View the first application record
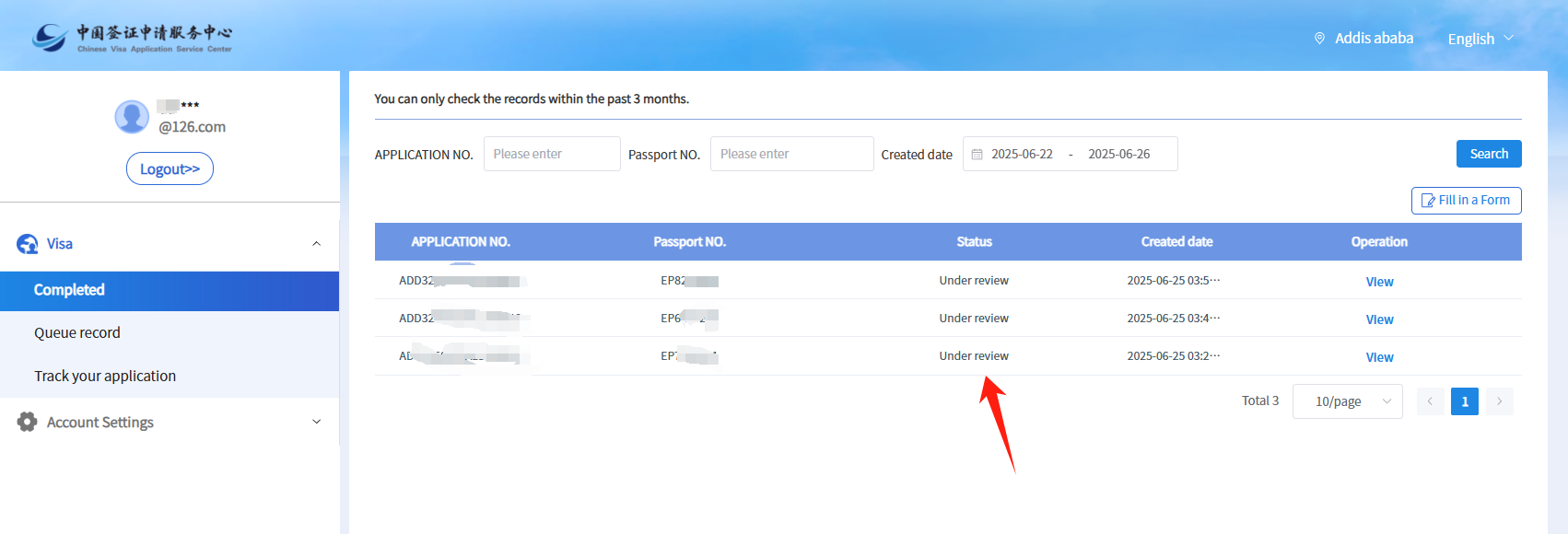 click(1379, 282)
